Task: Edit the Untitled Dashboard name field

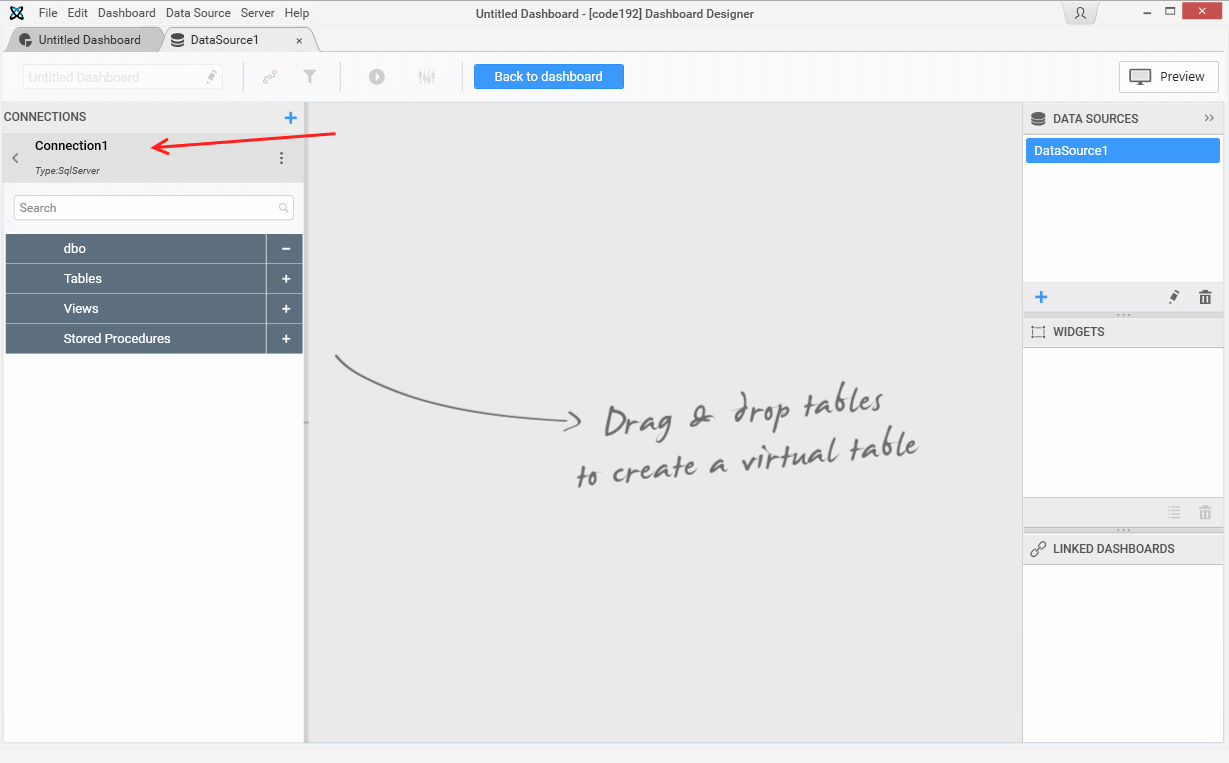Action: pos(122,77)
